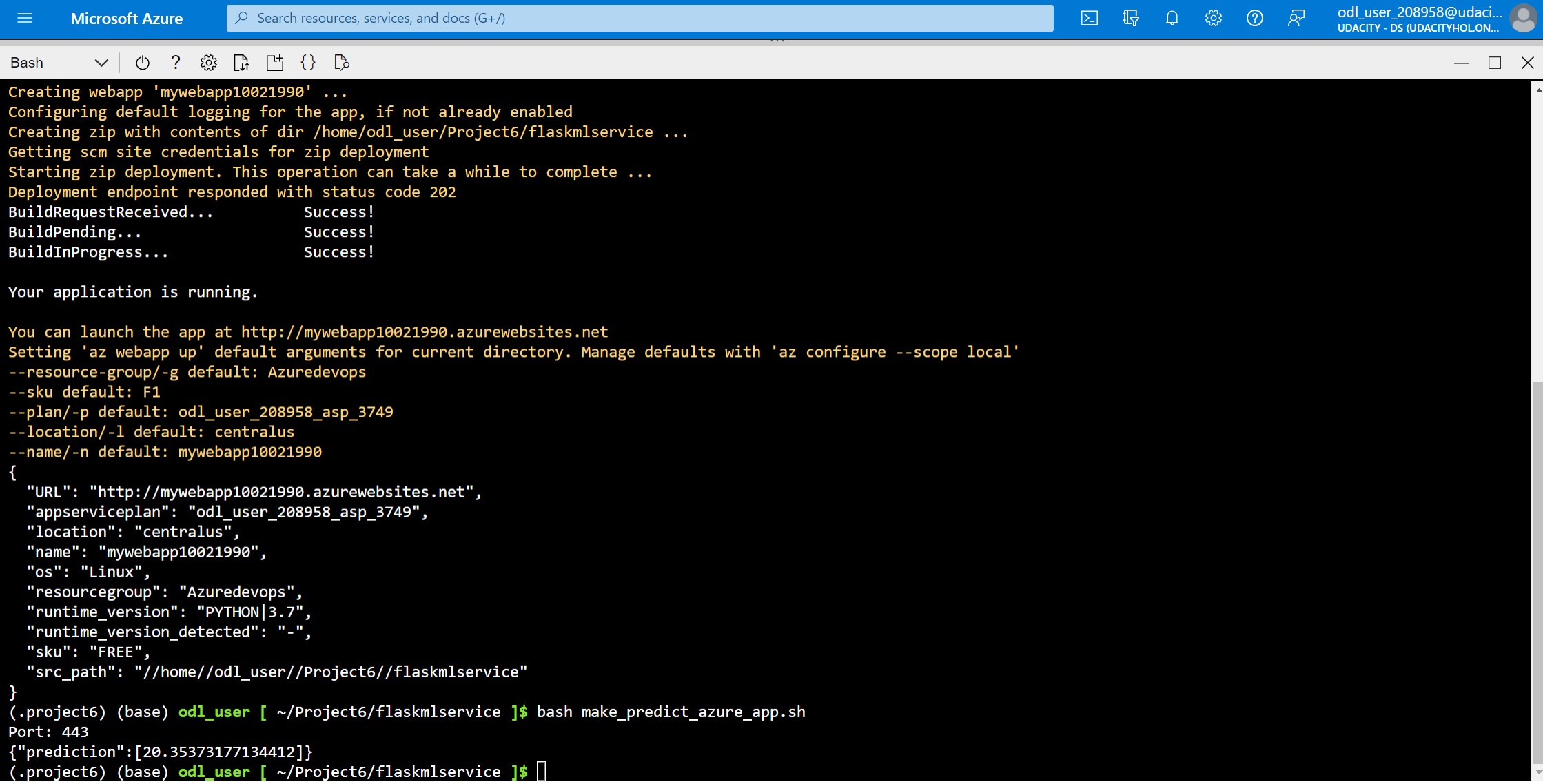The height and width of the screenshot is (784, 1543).
Task: Open a new Cloud Shell session
Action: point(275,62)
